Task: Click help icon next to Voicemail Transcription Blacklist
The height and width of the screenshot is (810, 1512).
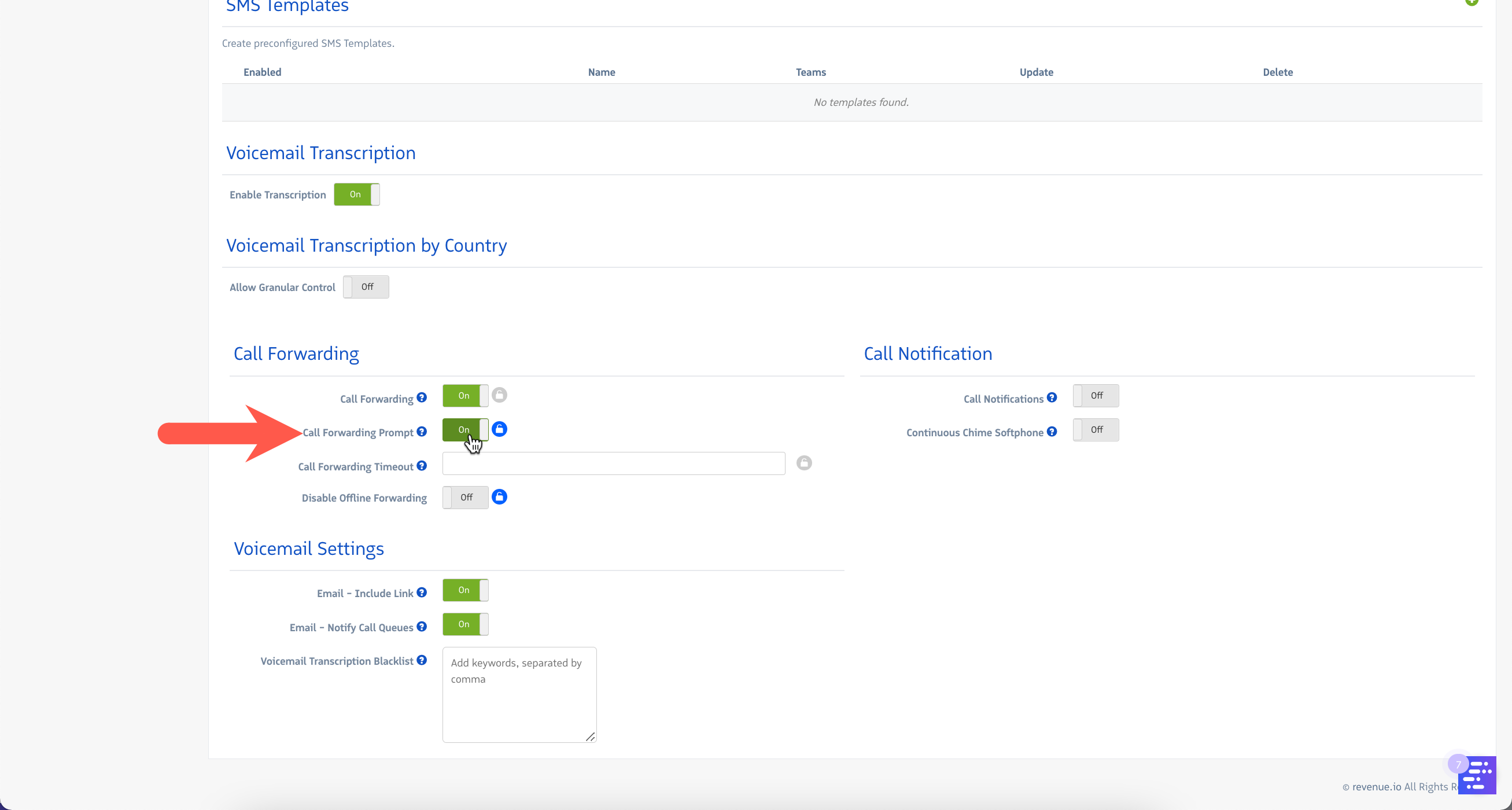Action: click(x=422, y=660)
